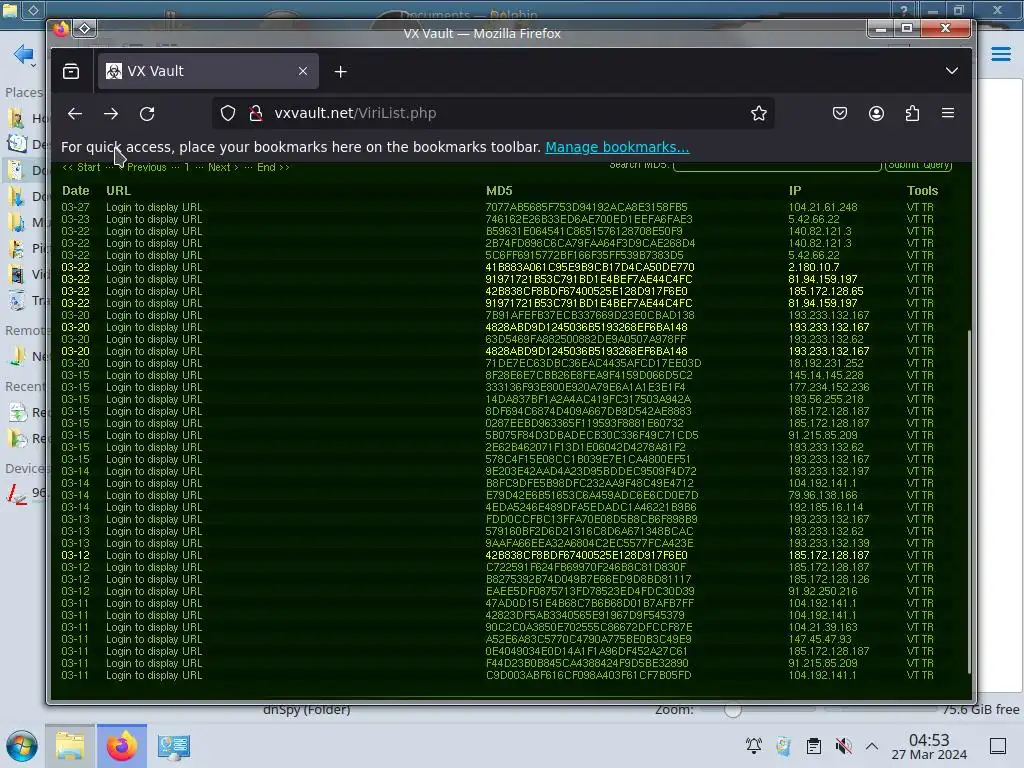Image resolution: width=1024 pixels, height=768 pixels.
Task: Click IP address 177.234.152.236
Action: pyautogui.click(x=829, y=387)
